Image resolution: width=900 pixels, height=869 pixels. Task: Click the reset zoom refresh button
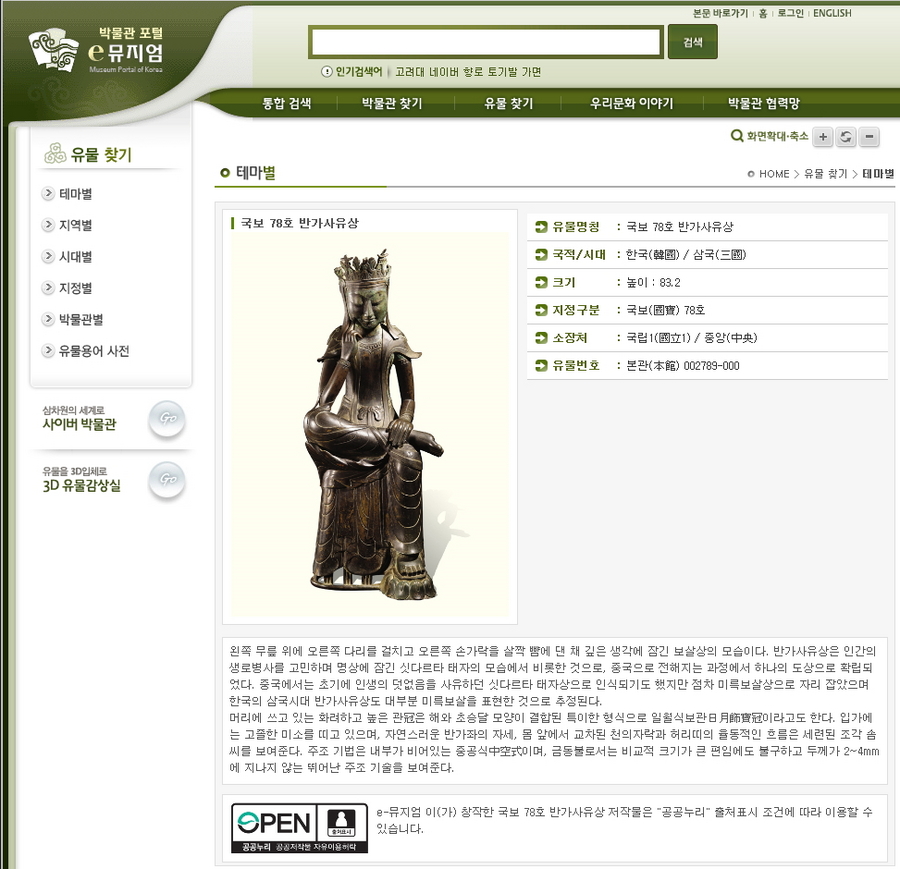pyautogui.click(x=846, y=137)
